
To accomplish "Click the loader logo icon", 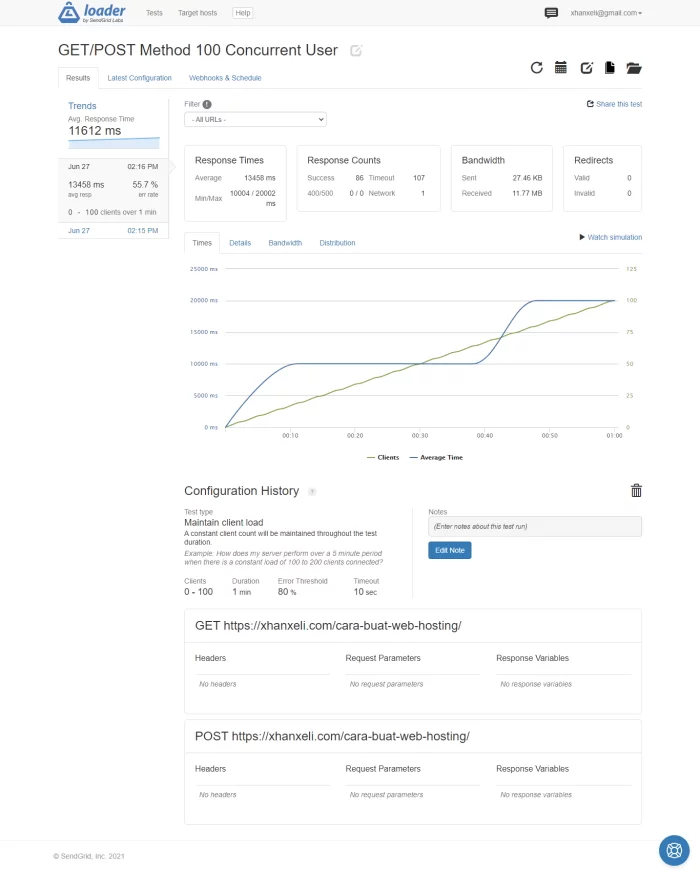I will coord(69,12).
